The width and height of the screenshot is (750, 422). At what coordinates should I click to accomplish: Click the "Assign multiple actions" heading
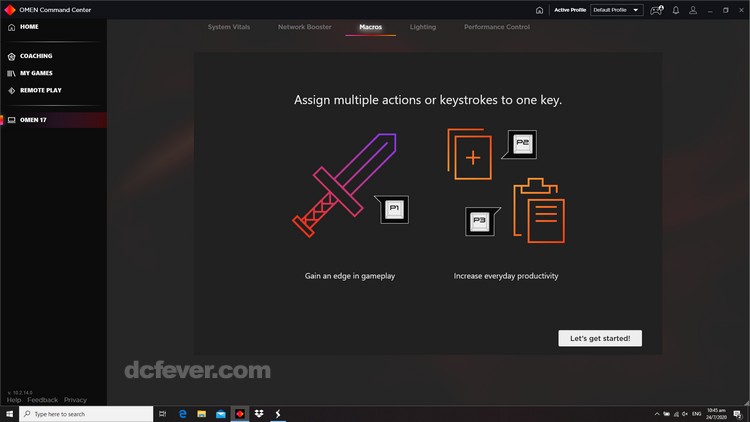tap(428, 100)
